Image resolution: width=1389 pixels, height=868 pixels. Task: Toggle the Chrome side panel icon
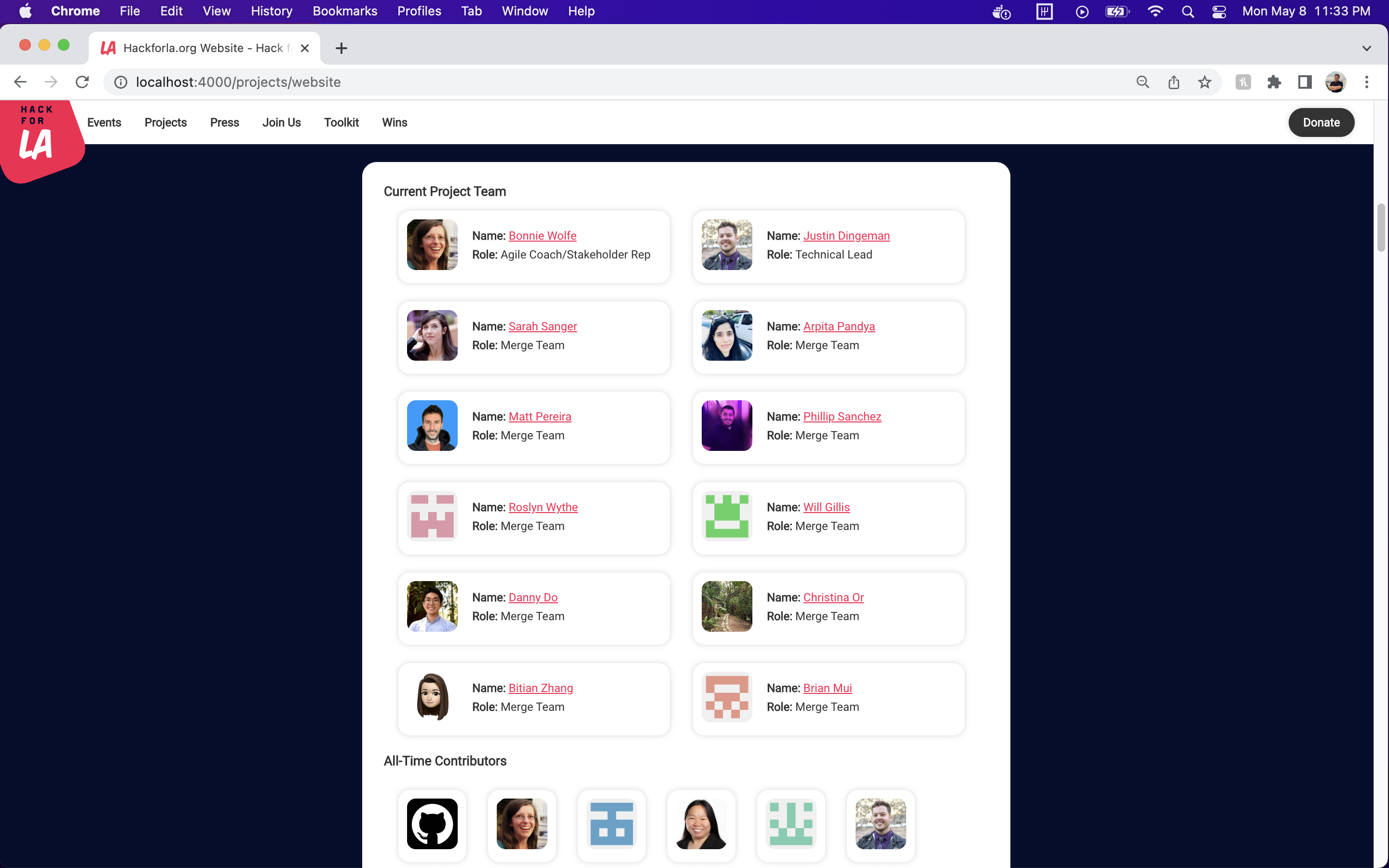(x=1304, y=82)
